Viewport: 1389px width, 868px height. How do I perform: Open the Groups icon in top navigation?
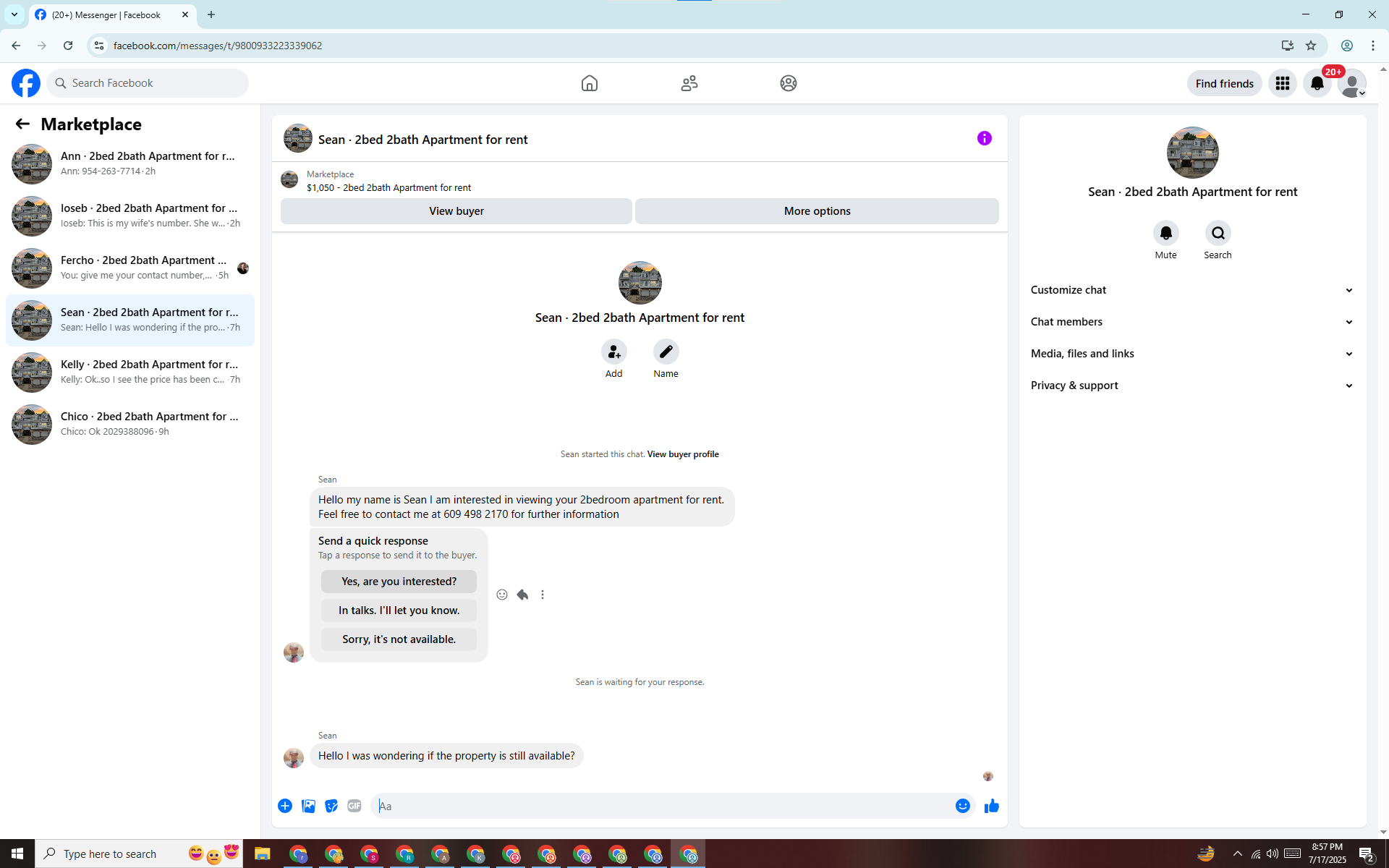789,83
